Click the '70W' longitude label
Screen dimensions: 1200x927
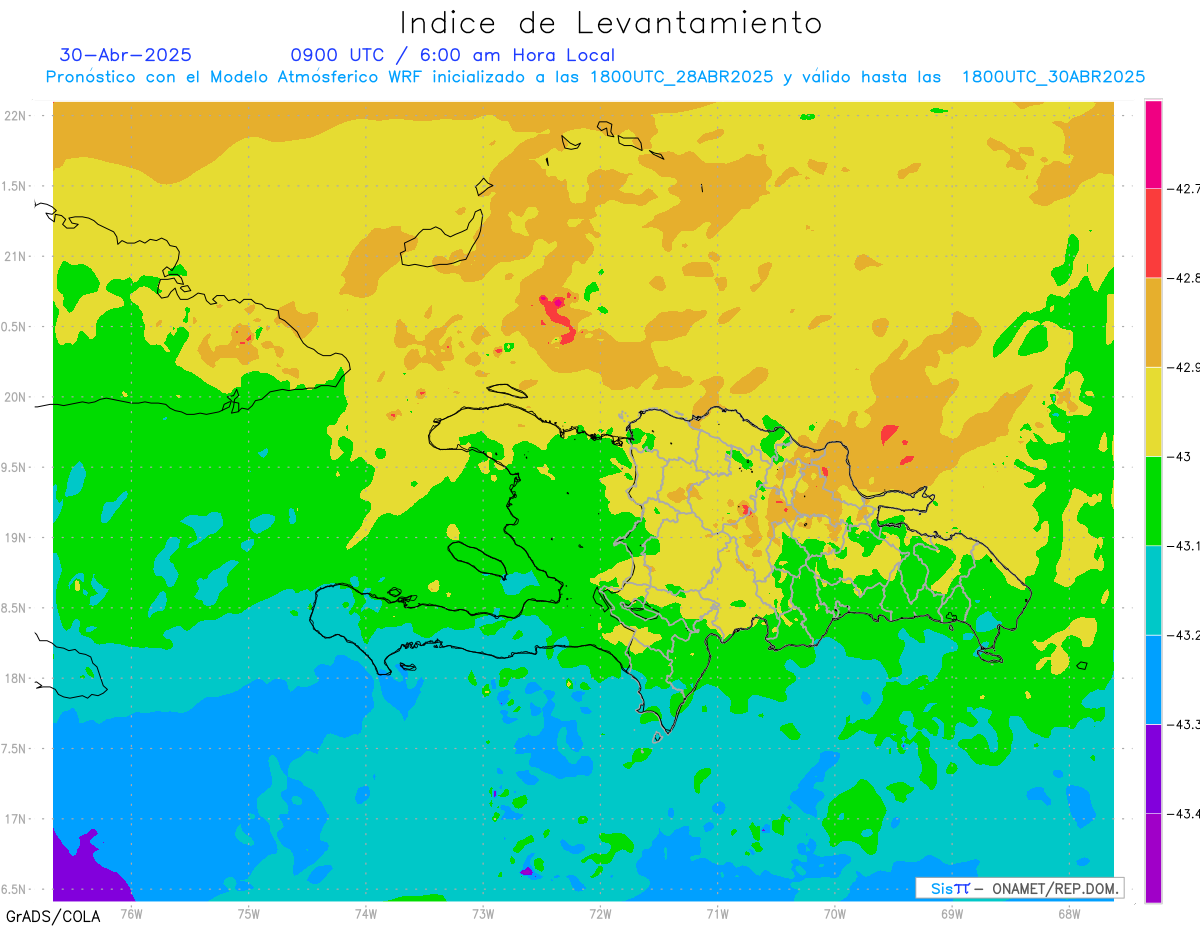pos(835,913)
